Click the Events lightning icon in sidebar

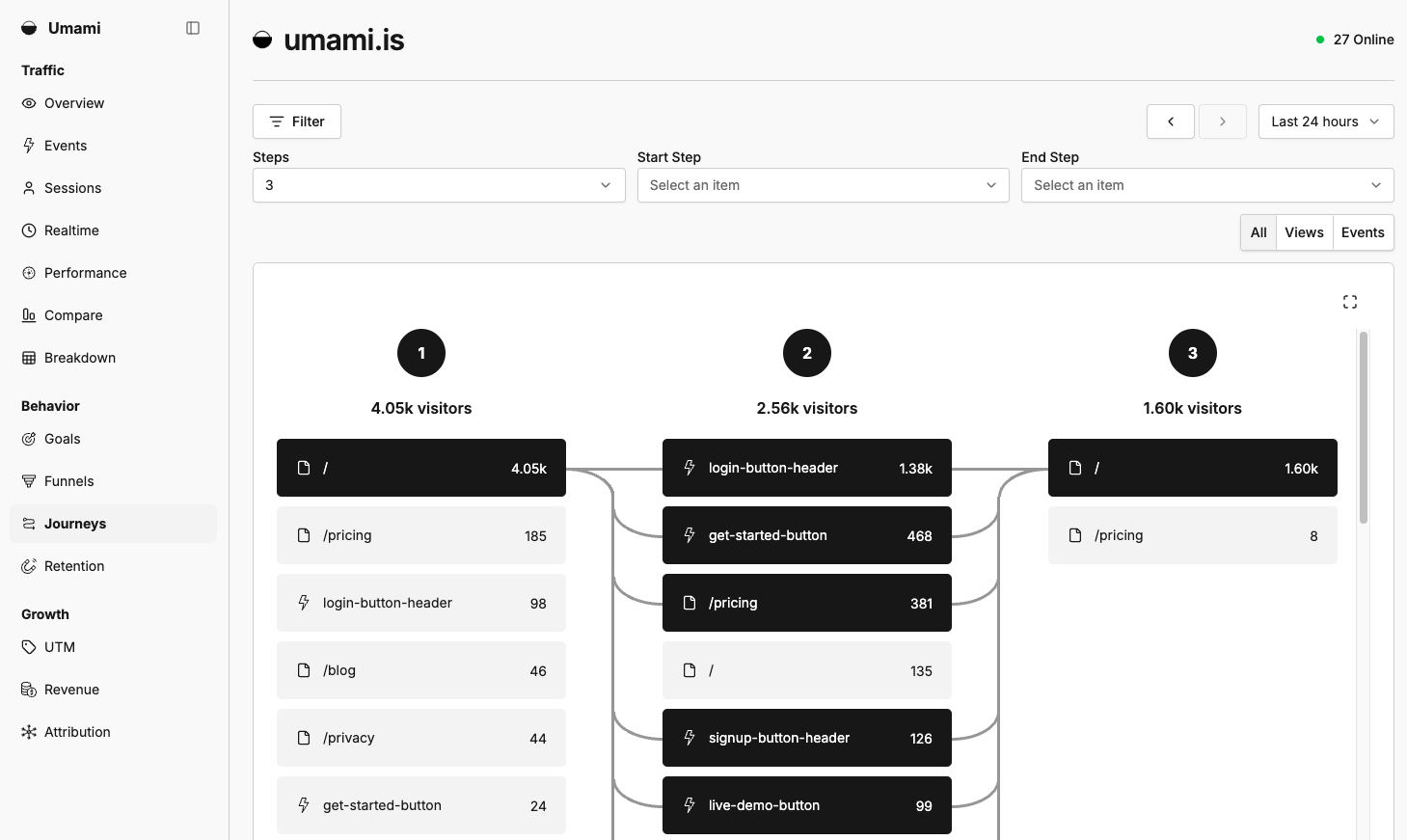point(29,146)
